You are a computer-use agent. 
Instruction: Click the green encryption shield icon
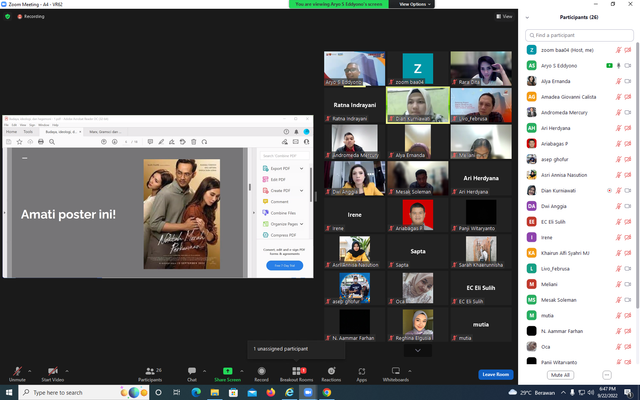click(x=7, y=16)
